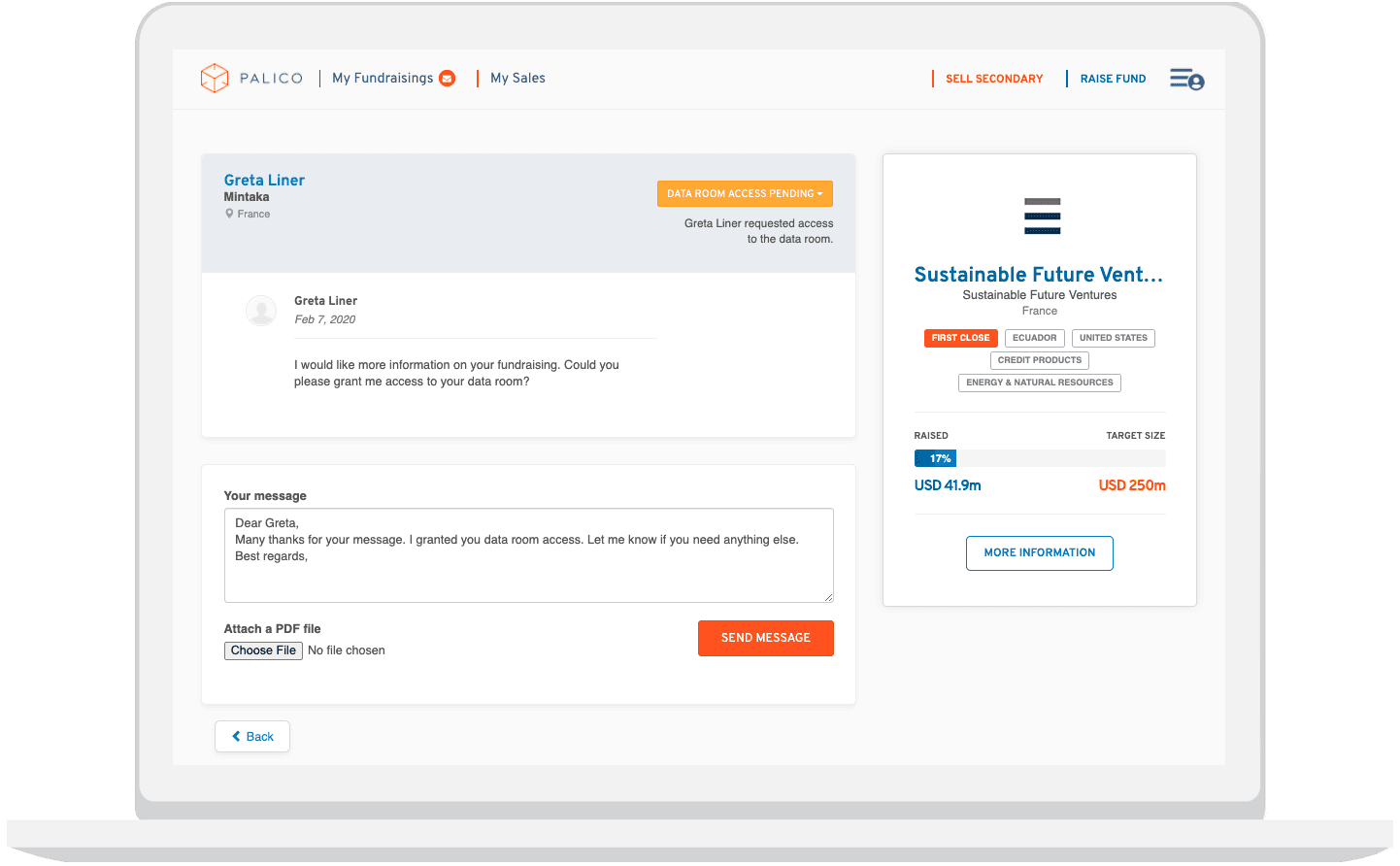Click the Mintaka company name
Screen dimensions: 1400x866
247,197
